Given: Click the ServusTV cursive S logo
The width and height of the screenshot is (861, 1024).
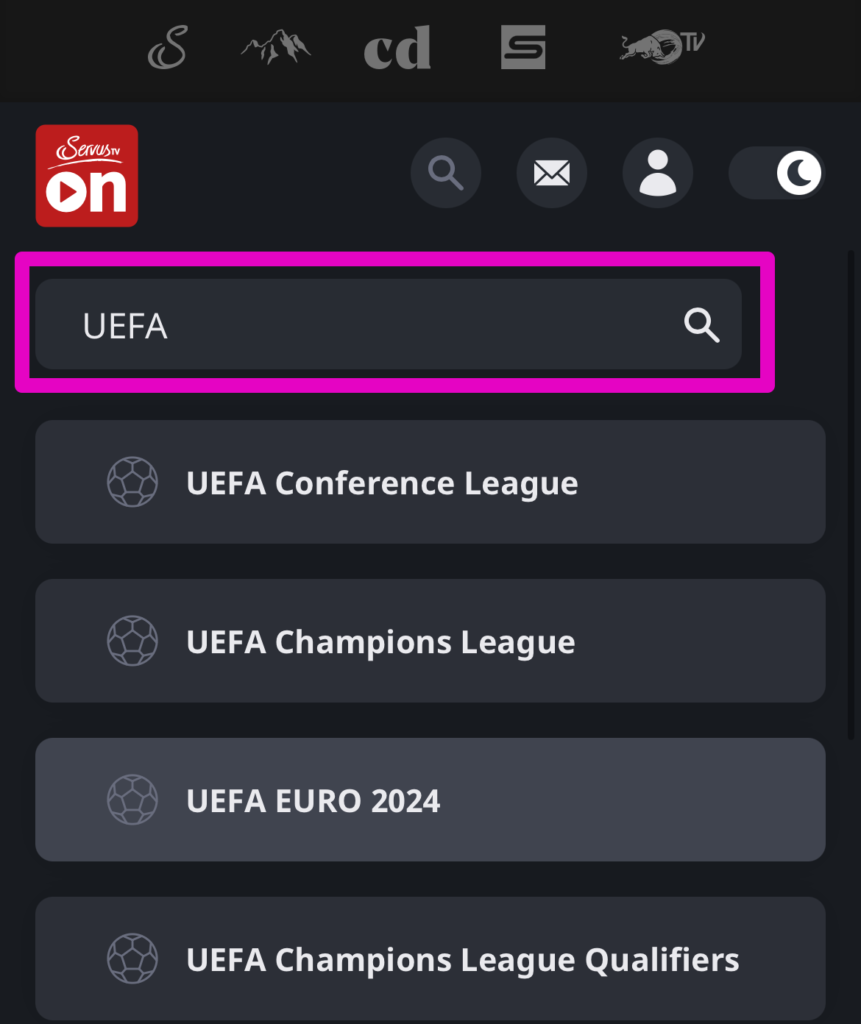Looking at the screenshot, I should (x=168, y=48).
